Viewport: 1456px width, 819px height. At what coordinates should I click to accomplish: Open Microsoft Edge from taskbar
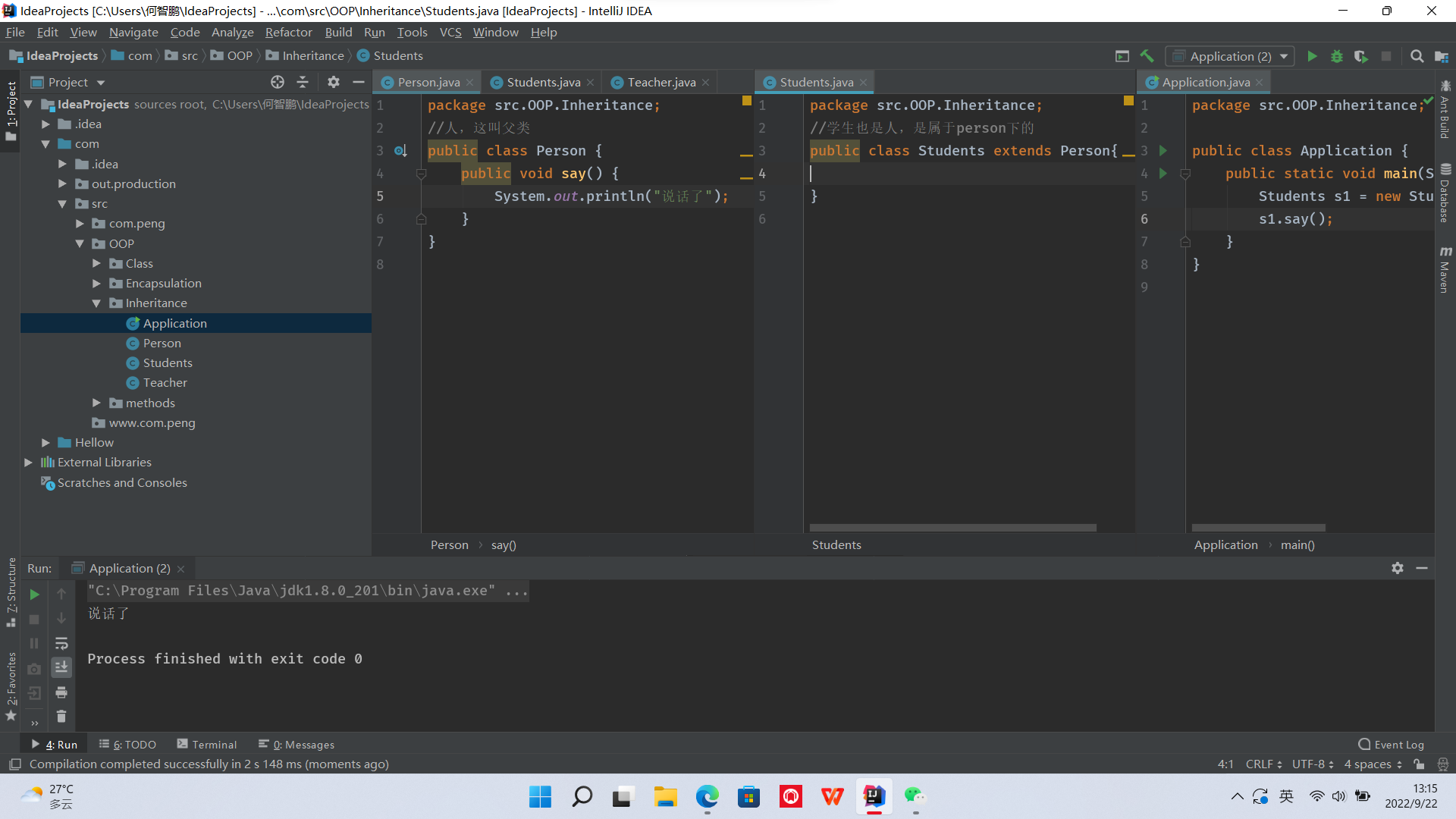point(707,796)
